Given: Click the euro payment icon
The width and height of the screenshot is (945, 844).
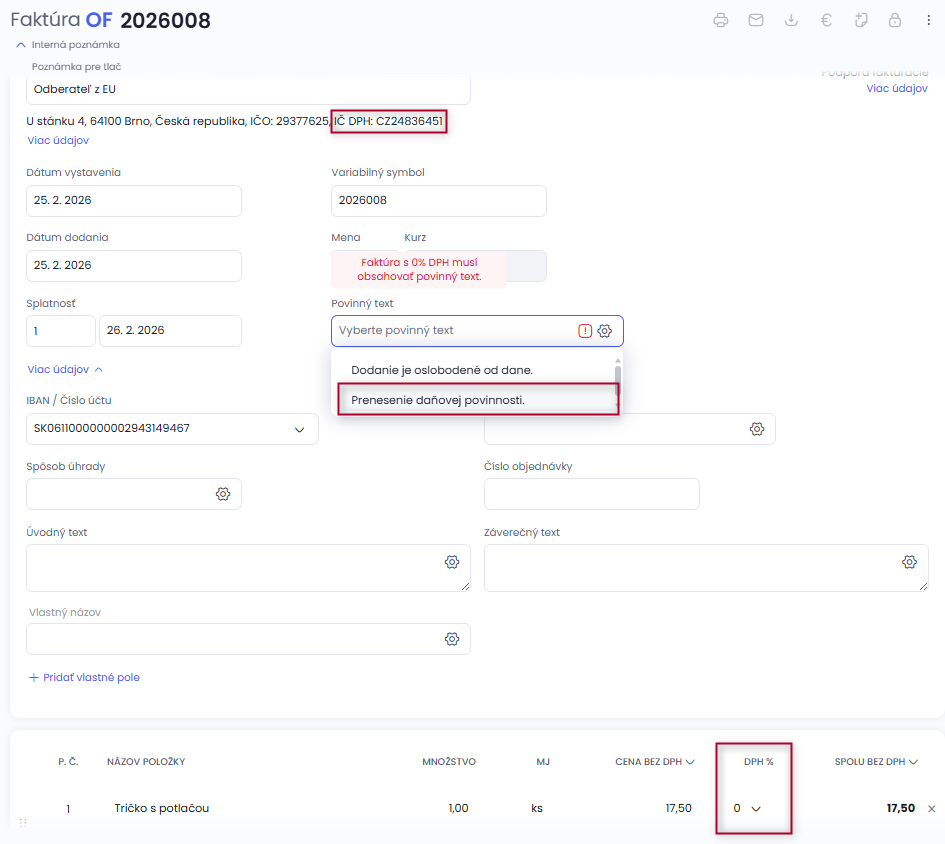Looking at the screenshot, I should point(826,20).
